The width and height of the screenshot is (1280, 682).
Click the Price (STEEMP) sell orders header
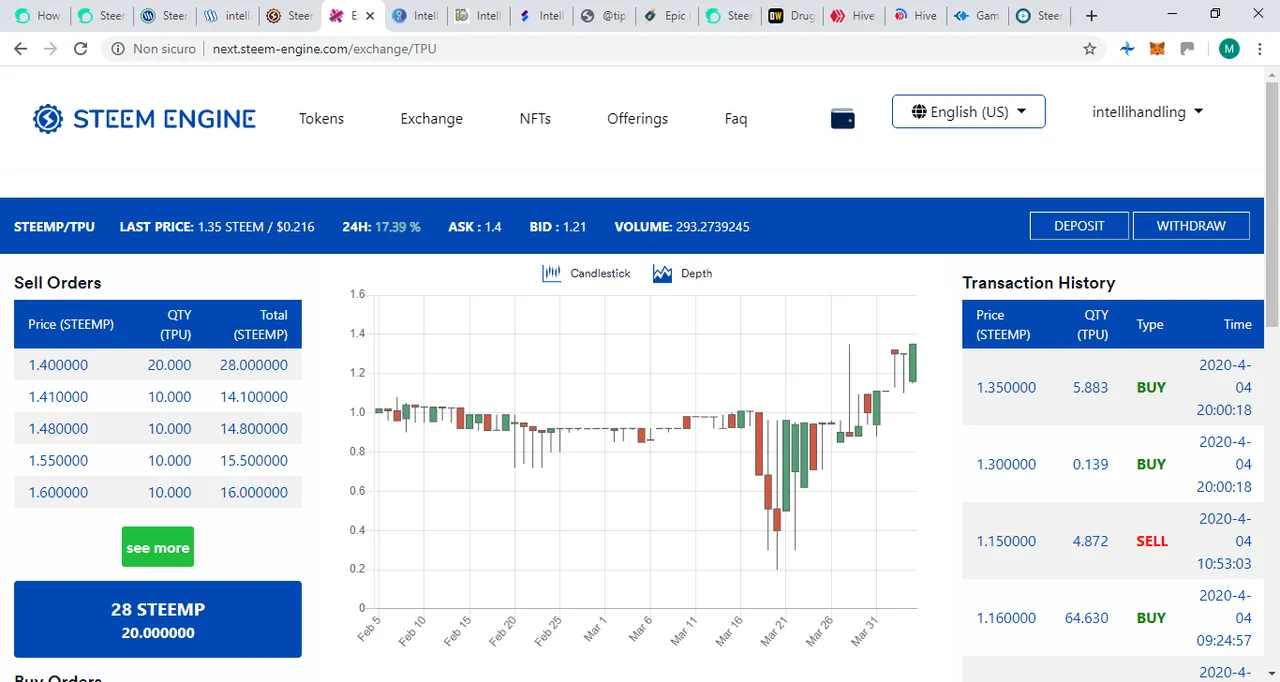[71, 324]
